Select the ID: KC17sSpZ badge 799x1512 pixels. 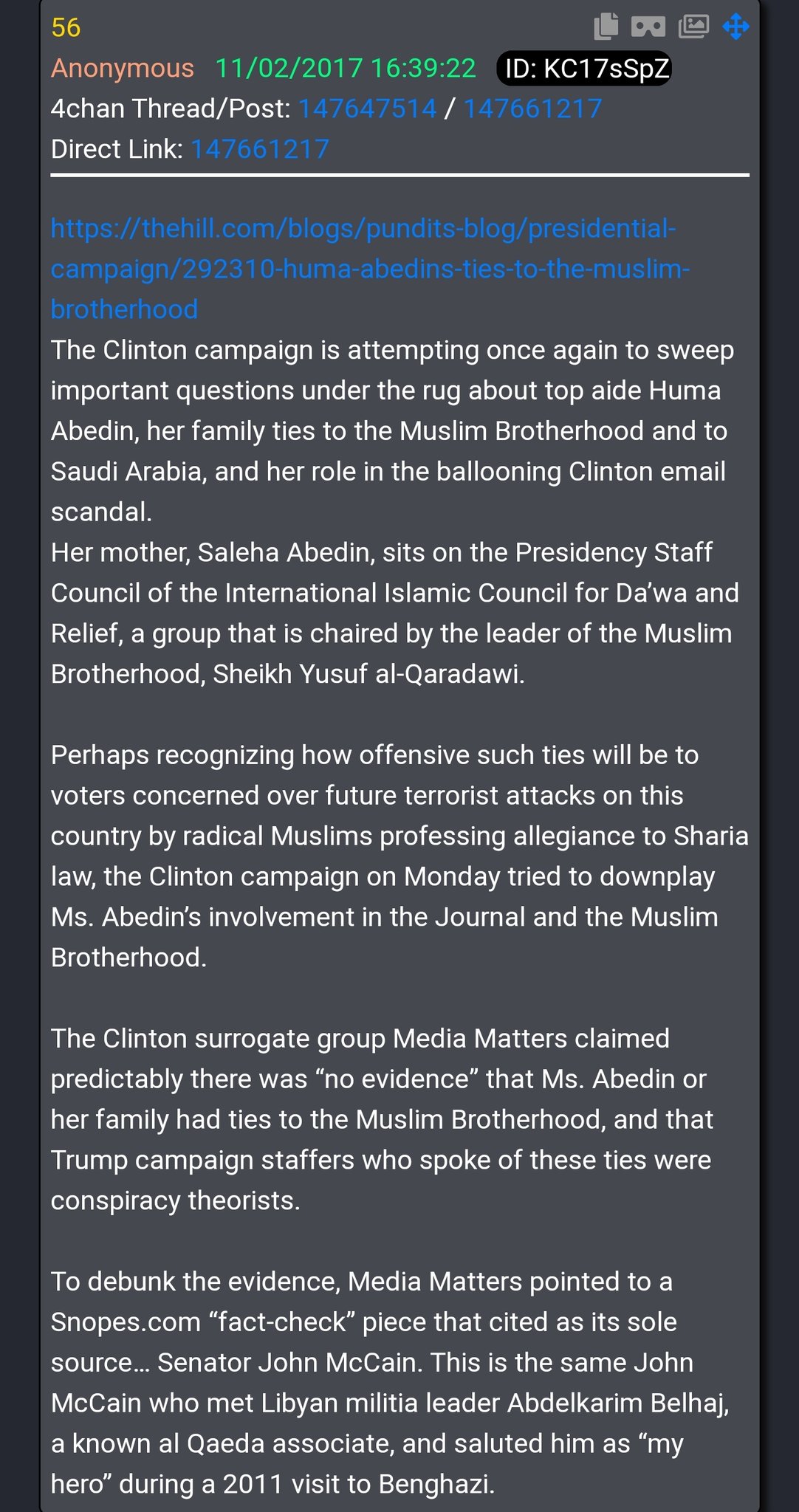pyautogui.click(x=584, y=69)
